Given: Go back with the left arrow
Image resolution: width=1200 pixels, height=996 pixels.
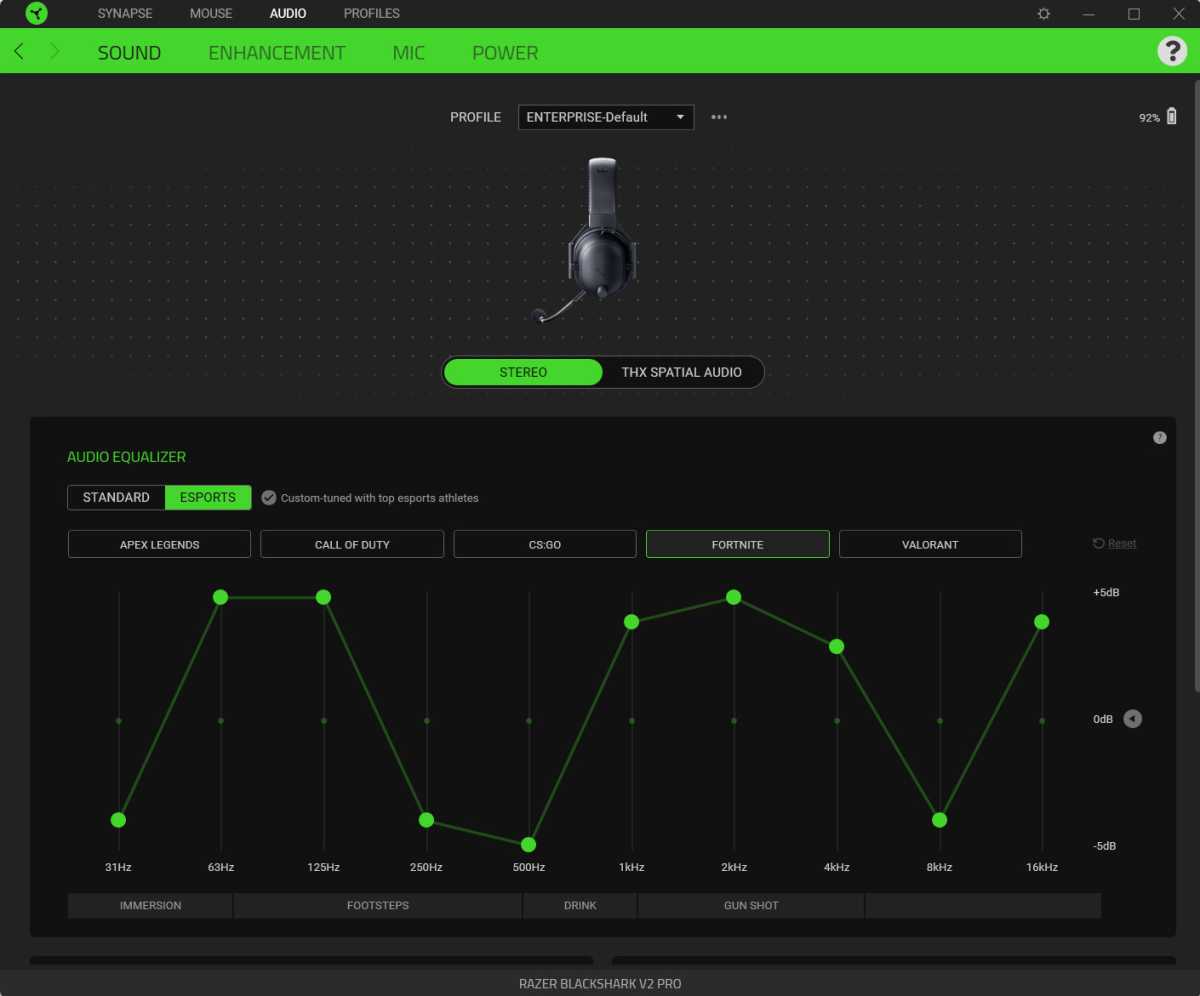Looking at the screenshot, I should [19, 51].
